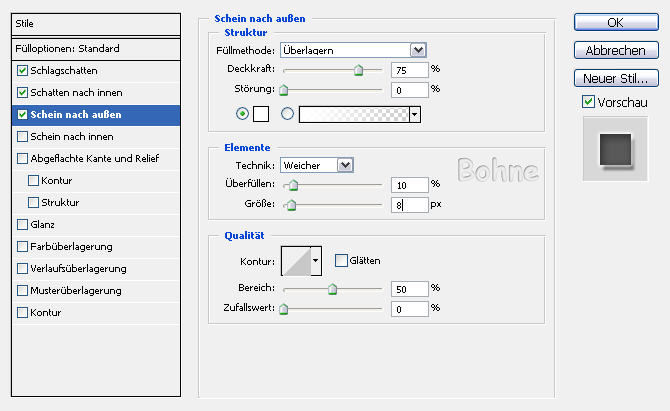Toggle the Vorschau preview checkbox

tap(588, 102)
